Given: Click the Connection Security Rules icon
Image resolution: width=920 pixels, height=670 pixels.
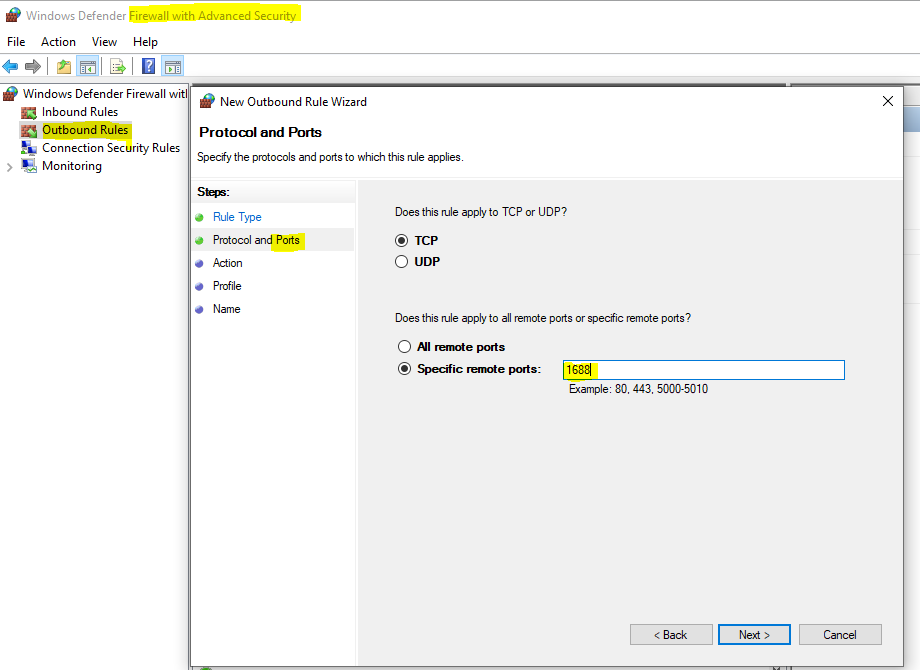Looking at the screenshot, I should pos(29,148).
